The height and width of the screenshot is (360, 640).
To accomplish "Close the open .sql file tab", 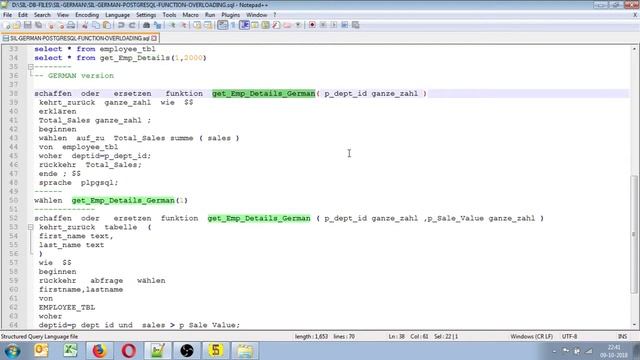I will [x=154, y=38].
